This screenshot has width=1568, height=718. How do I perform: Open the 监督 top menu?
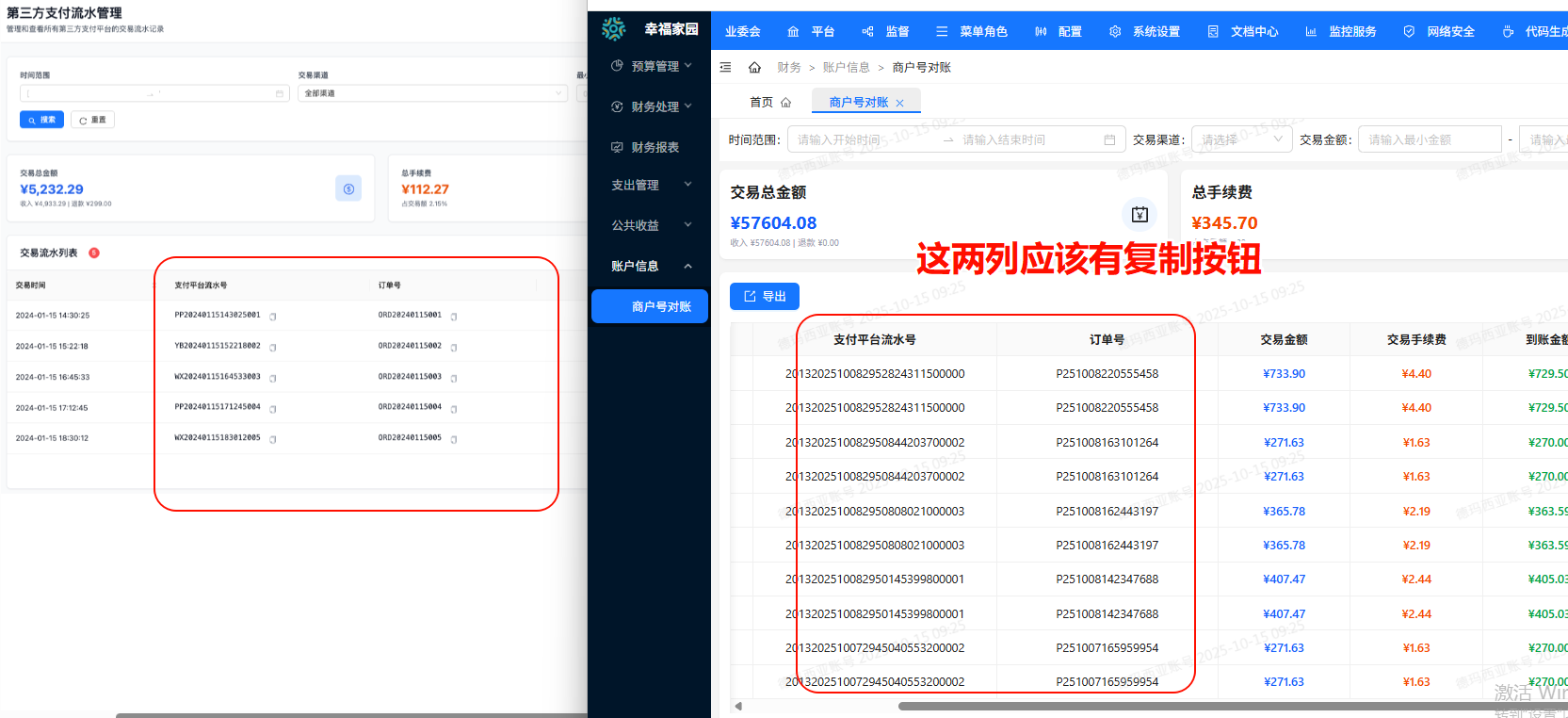pos(885,31)
